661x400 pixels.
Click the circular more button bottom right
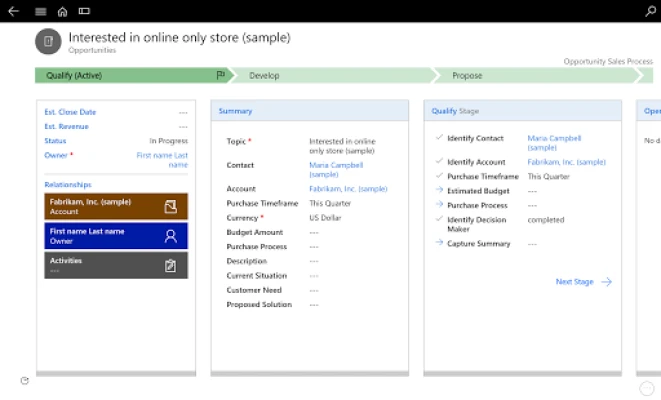click(x=646, y=388)
